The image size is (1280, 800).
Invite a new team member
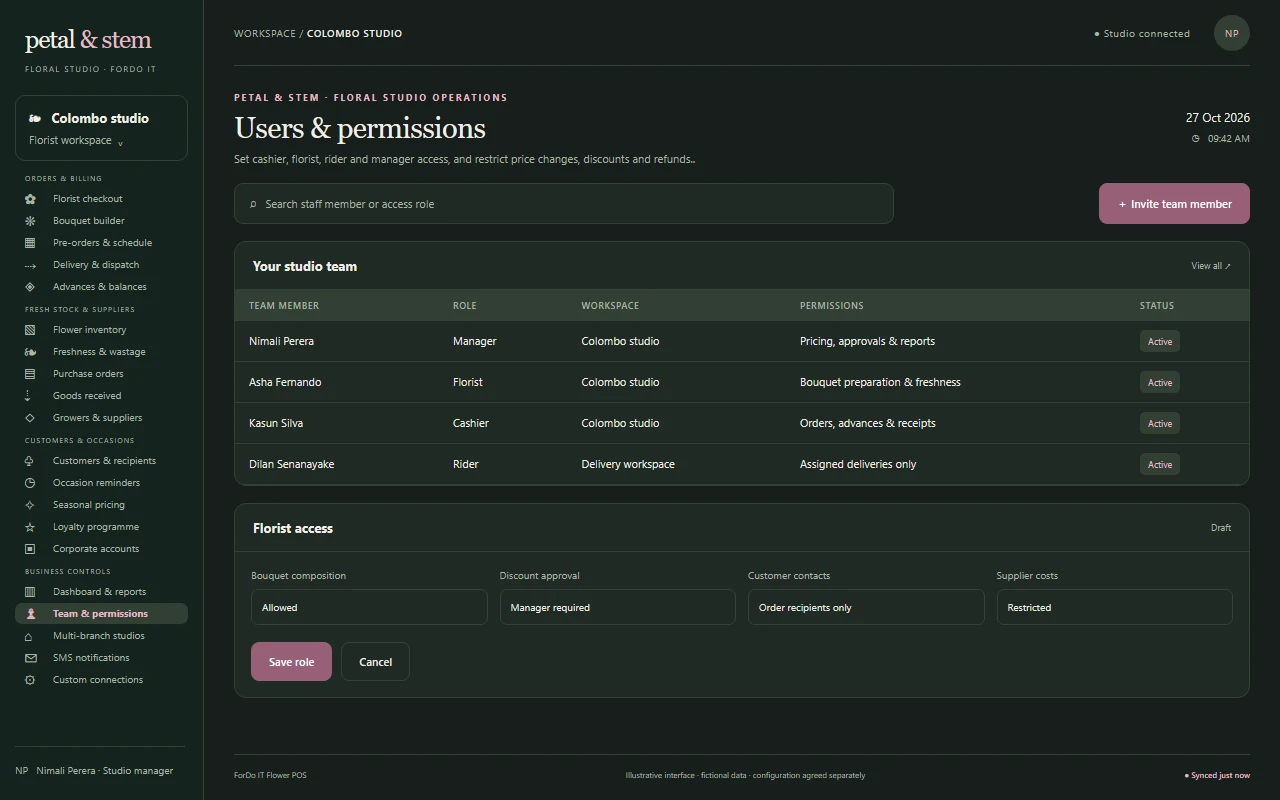[1174, 203]
